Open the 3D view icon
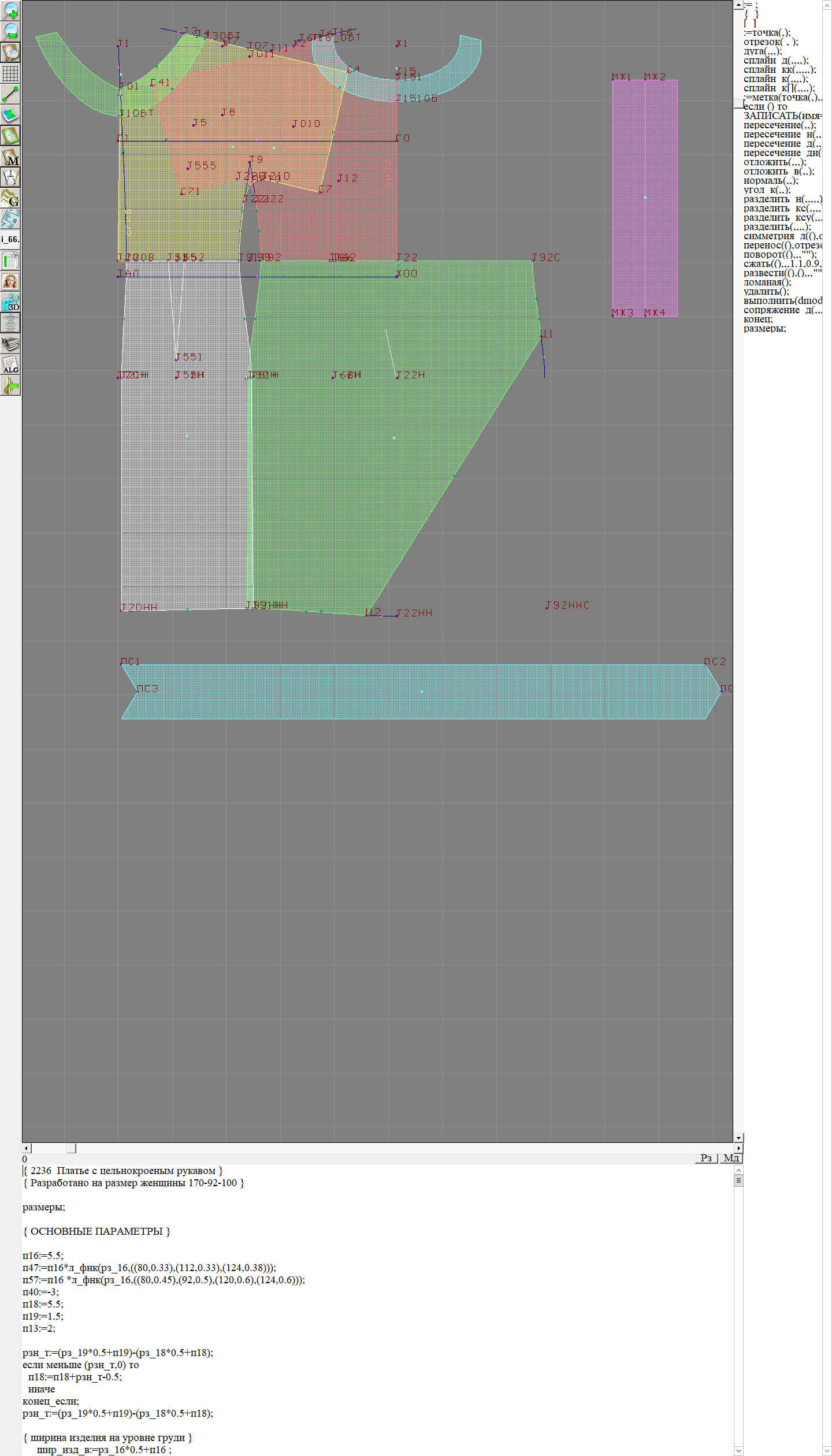 pyautogui.click(x=10, y=302)
